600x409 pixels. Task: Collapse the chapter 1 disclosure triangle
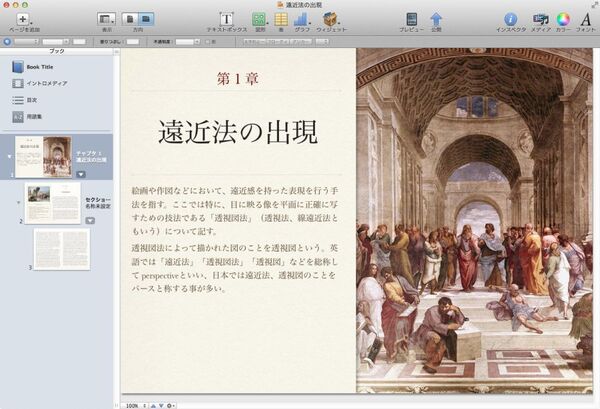[x=10, y=156]
